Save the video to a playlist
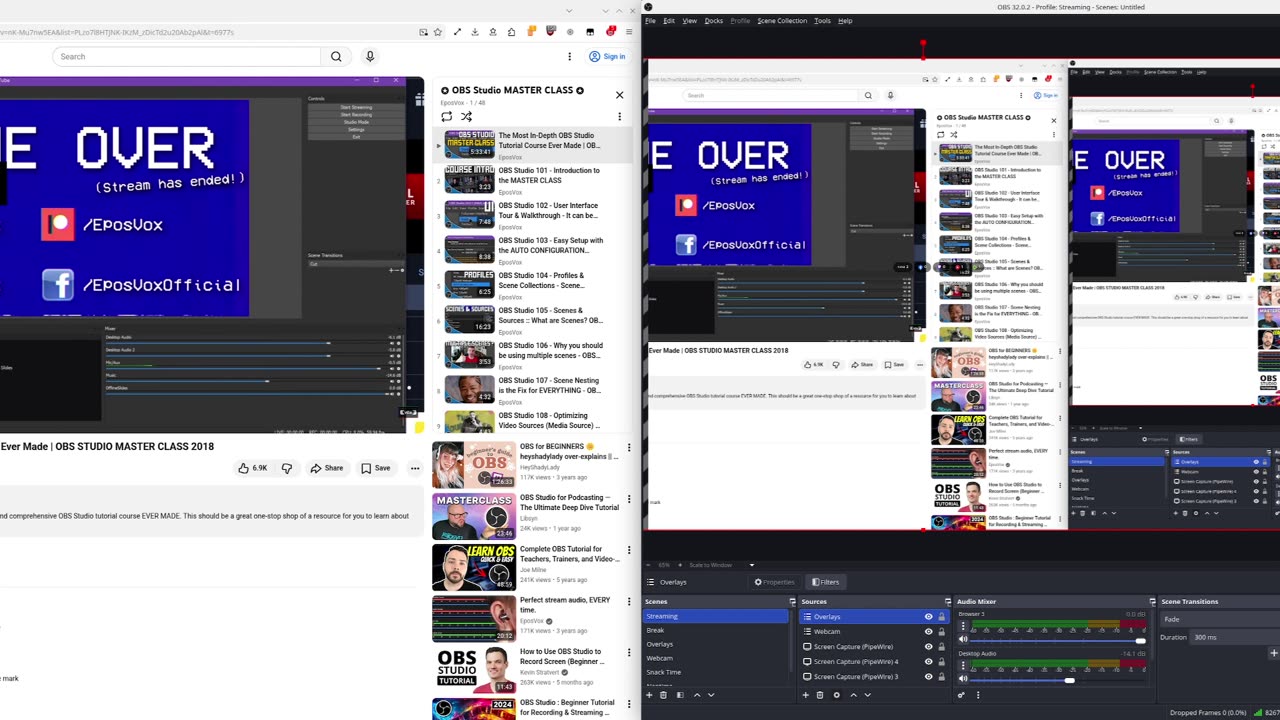This screenshot has width=1280, height=720. pyautogui.click(x=375, y=468)
